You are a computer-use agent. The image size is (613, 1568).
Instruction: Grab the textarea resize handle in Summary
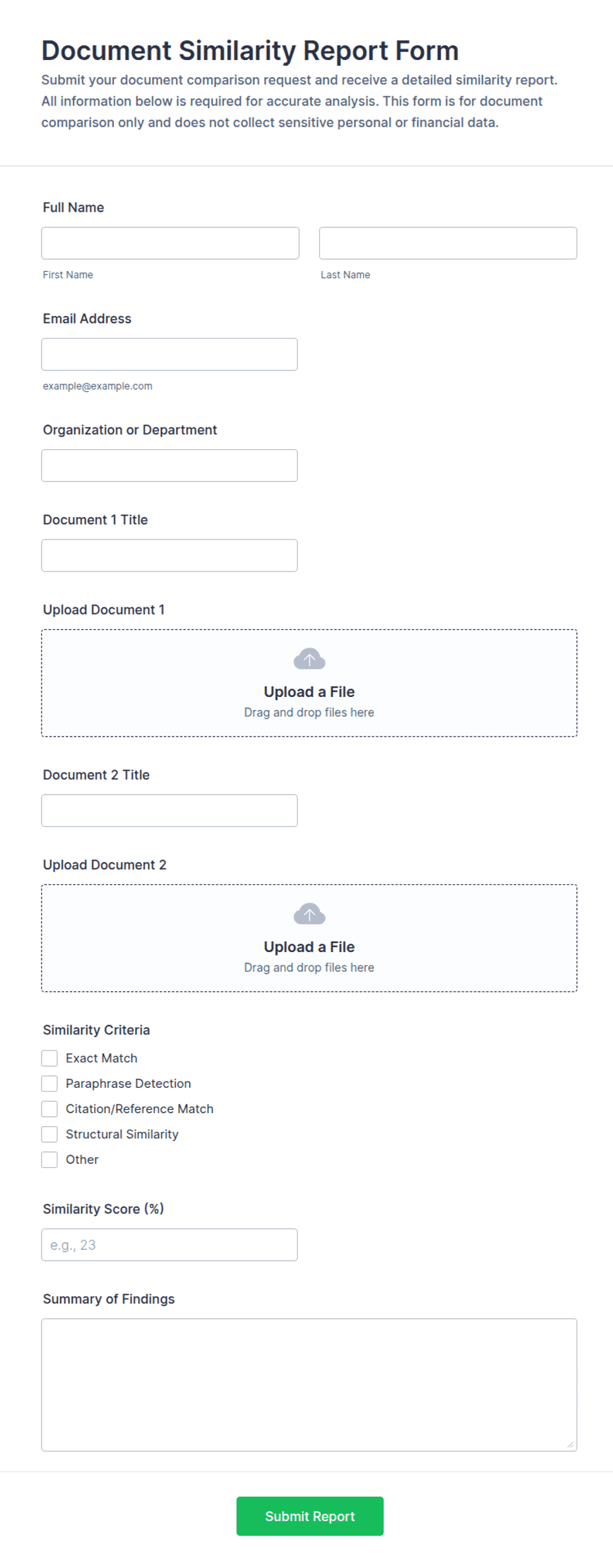click(x=570, y=1445)
